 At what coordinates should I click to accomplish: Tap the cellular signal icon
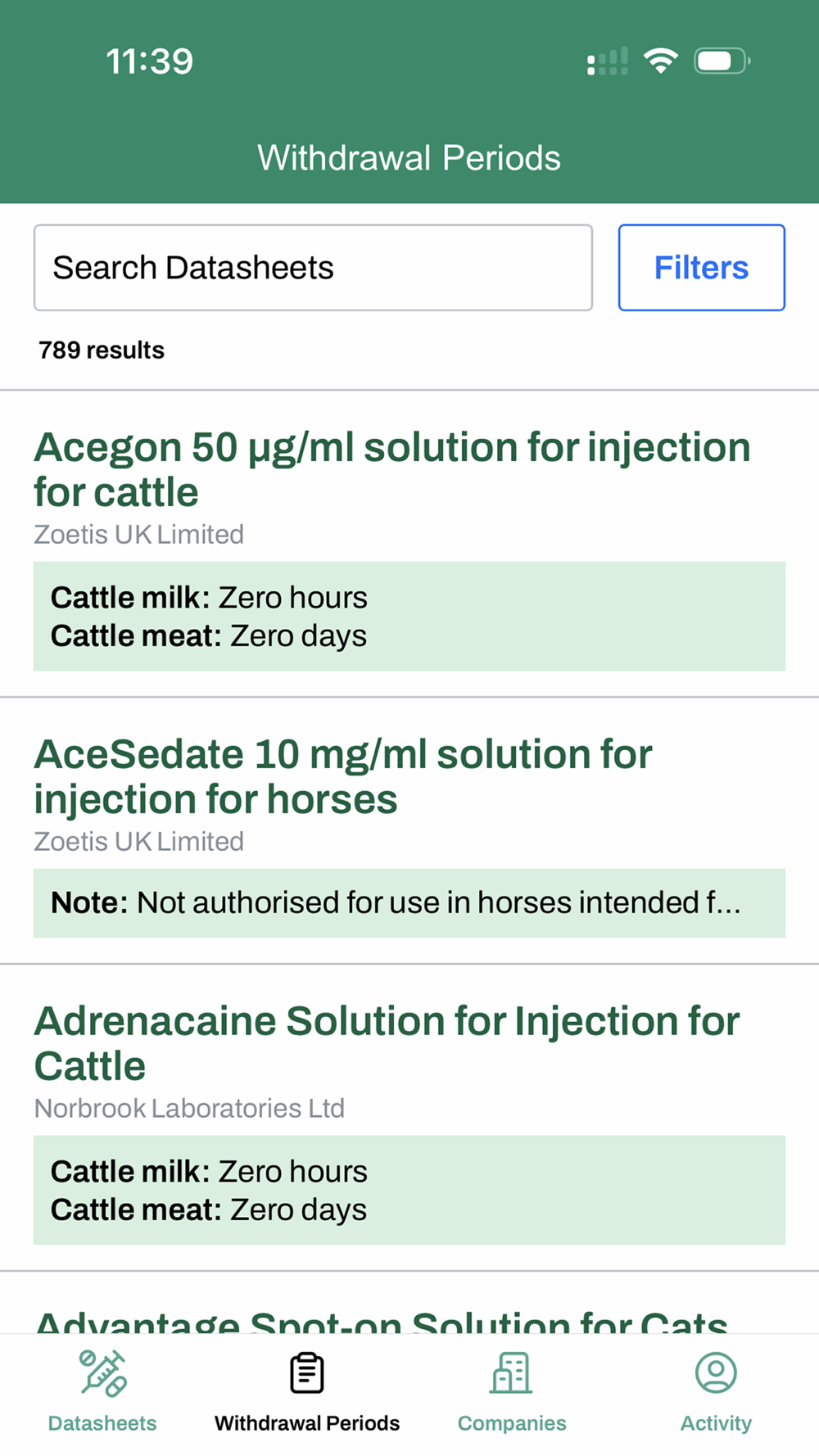(608, 61)
